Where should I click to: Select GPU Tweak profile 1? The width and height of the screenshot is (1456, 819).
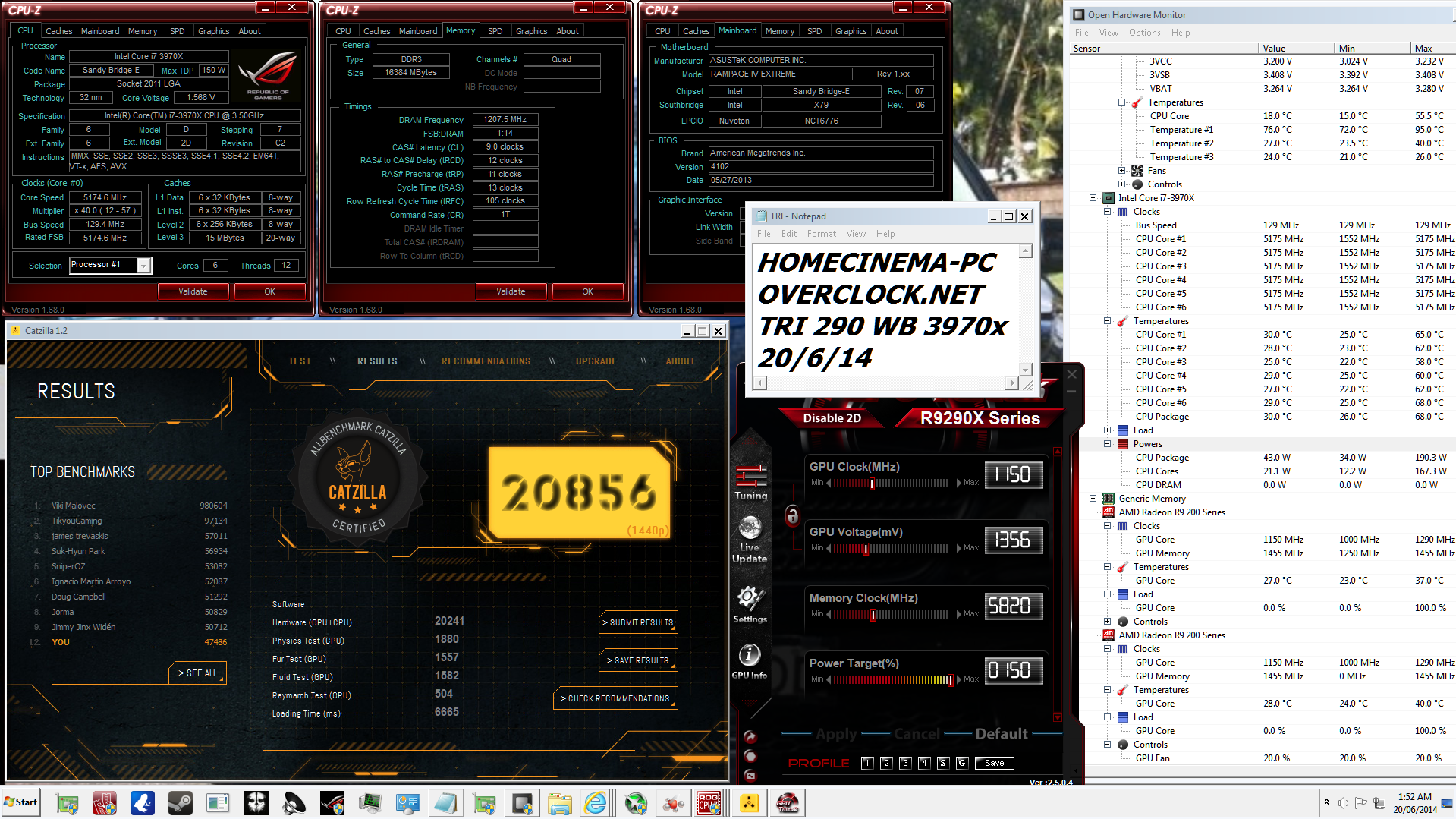tap(867, 764)
